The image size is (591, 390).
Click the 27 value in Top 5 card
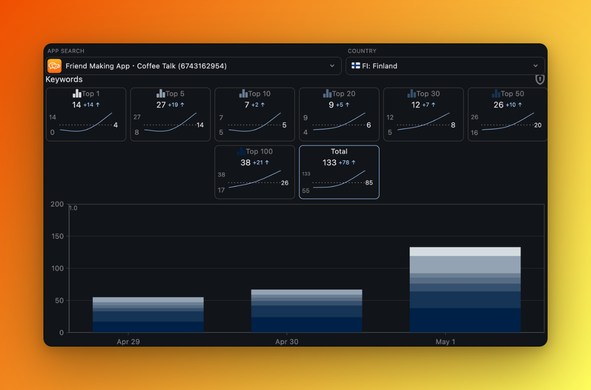161,105
